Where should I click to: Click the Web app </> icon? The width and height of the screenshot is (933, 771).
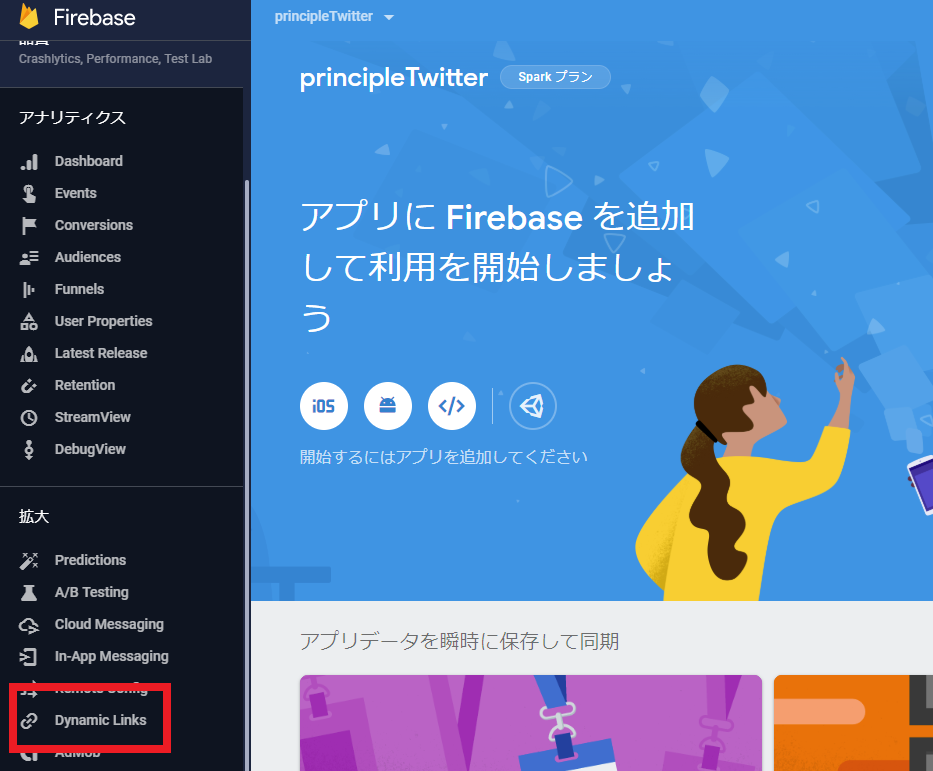[x=452, y=405]
